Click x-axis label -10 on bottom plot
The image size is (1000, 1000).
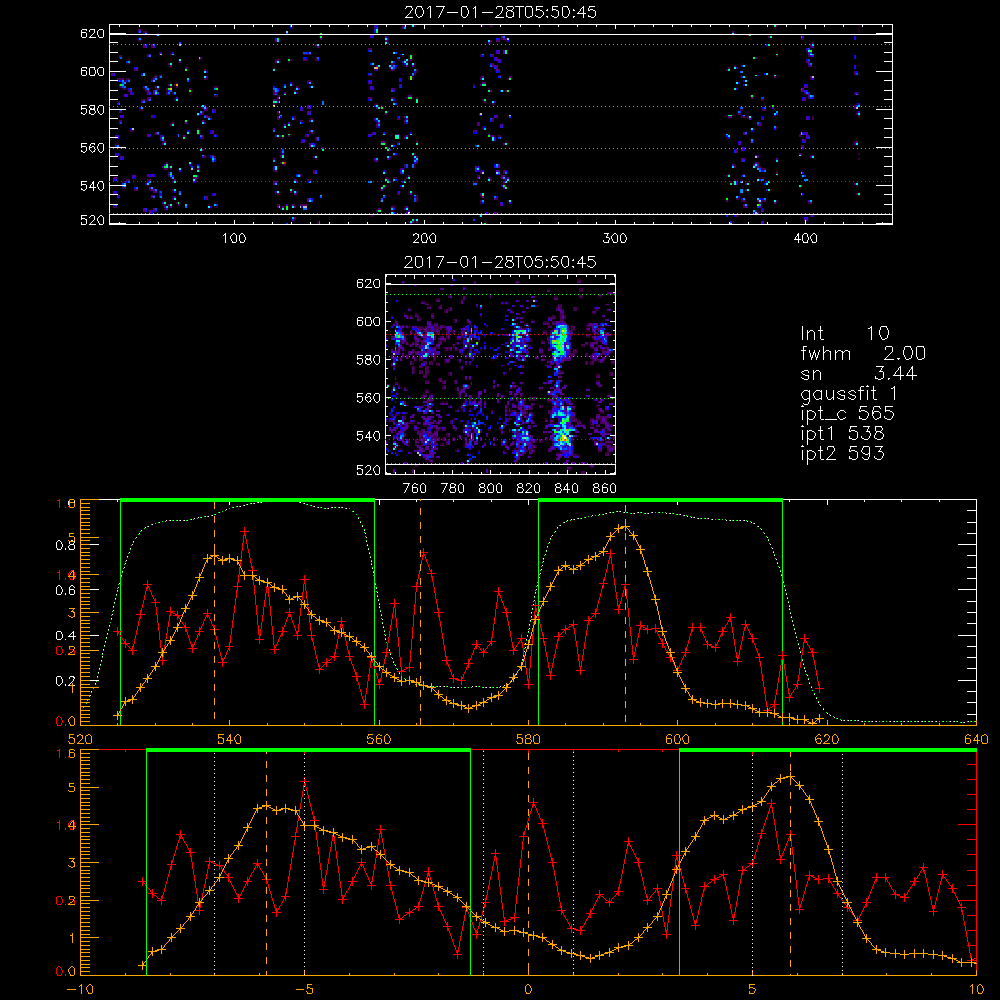tap(80, 990)
